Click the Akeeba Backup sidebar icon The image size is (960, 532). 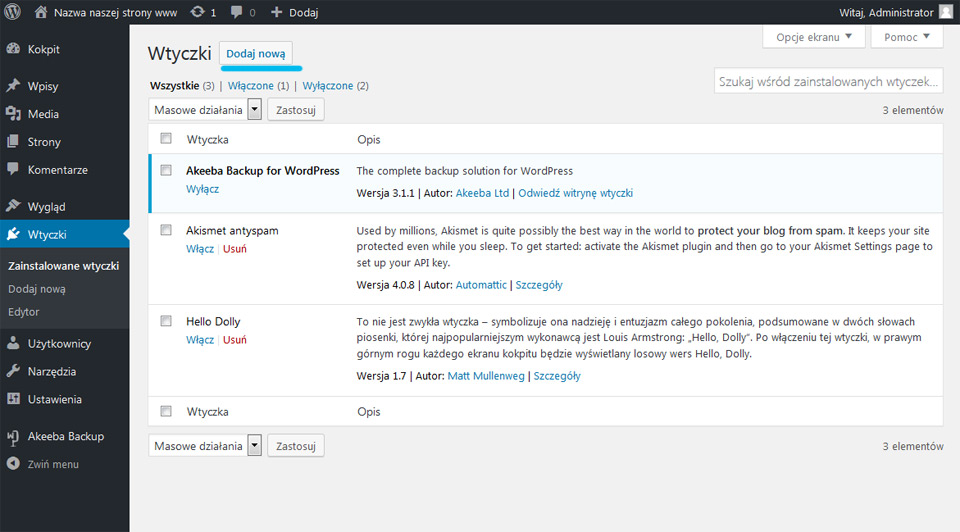click(13, 437)
